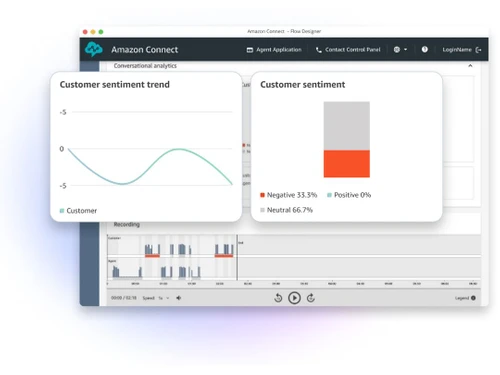The image size is (500, 375).
Task: Click the help question mark icon
Action: point(424,49)
